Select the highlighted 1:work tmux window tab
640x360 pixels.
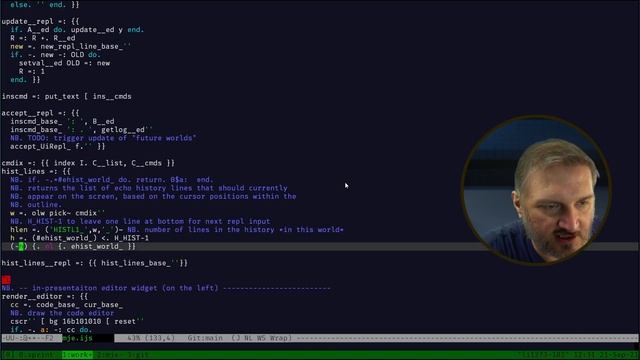click(x=77, y=355)
